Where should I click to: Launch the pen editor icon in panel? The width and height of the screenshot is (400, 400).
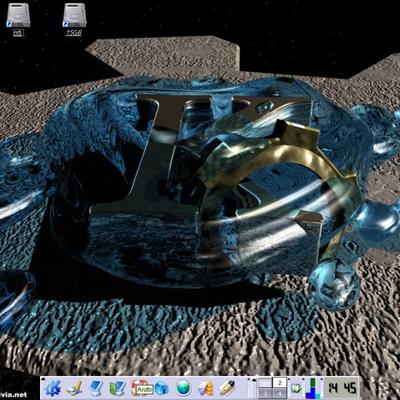tap(227, 388)
